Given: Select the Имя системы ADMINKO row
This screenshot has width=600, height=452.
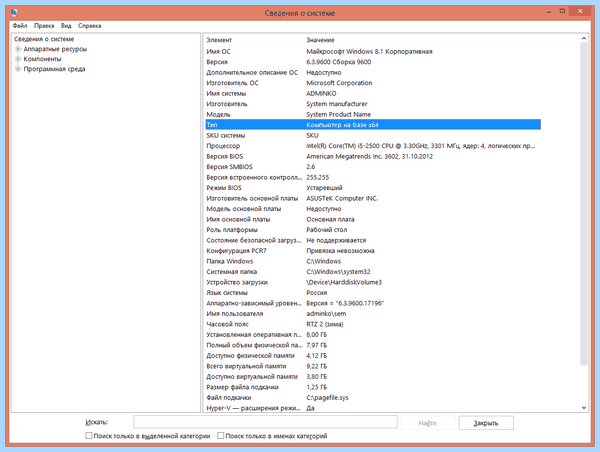Looking at the screenshot, I should [x=373, y=93].
